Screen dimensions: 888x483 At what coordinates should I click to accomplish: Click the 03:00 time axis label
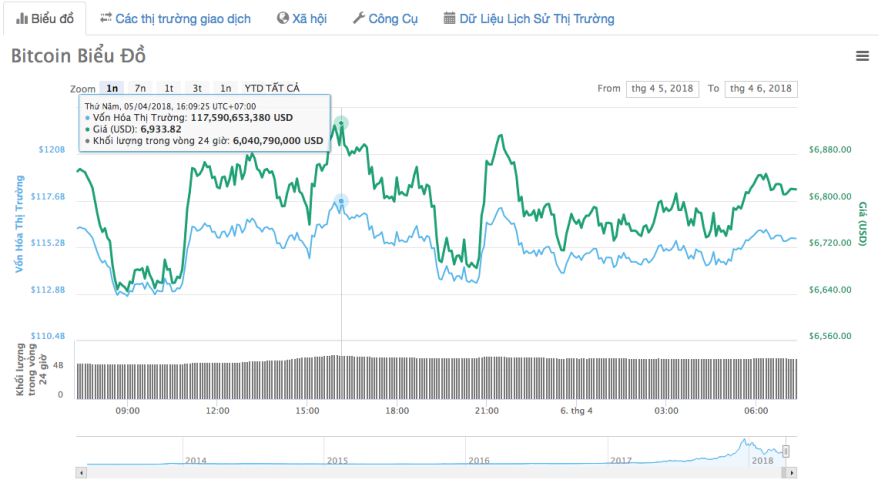[666, 411]
